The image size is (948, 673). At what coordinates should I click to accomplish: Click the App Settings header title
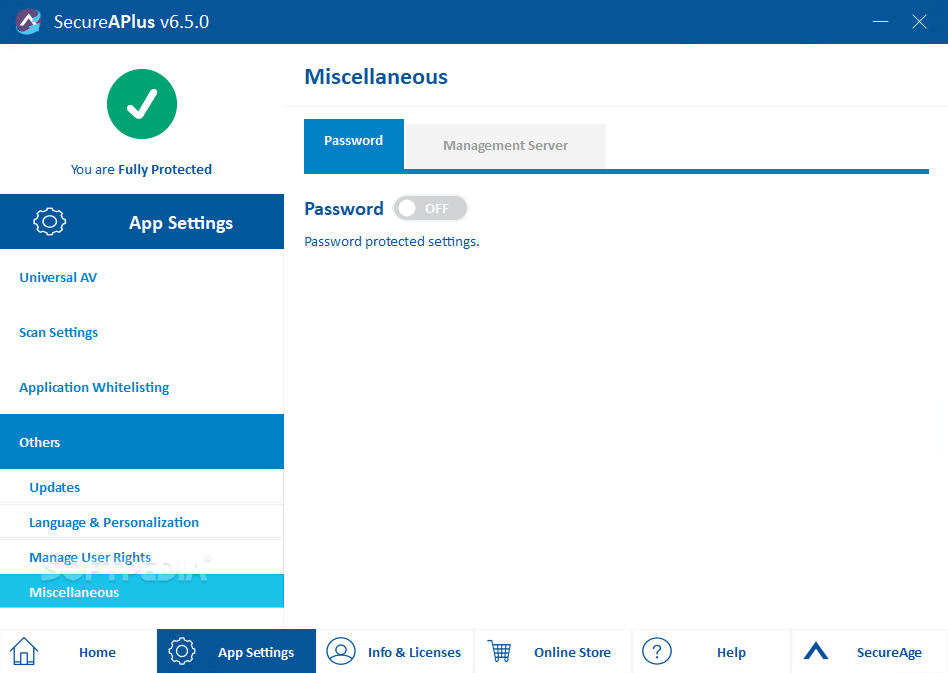click(x=181, y=223)
